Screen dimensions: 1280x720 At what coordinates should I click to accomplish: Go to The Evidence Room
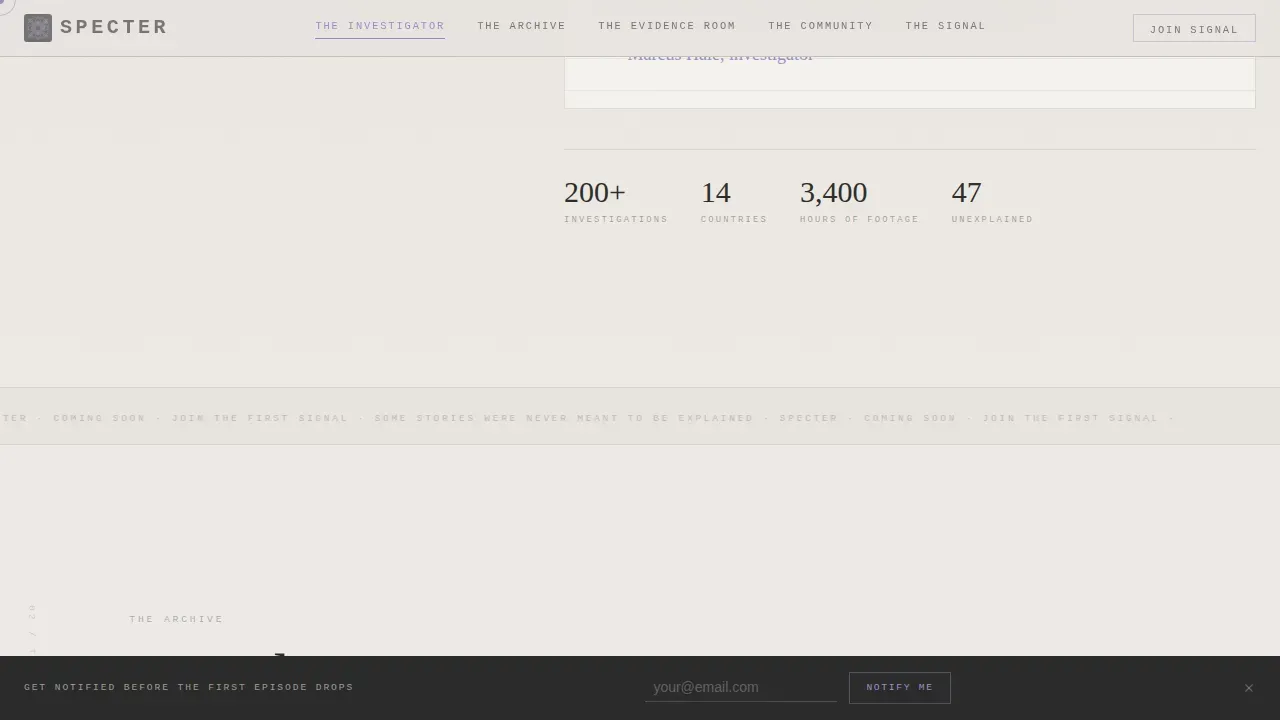click(x=667, y=26)
